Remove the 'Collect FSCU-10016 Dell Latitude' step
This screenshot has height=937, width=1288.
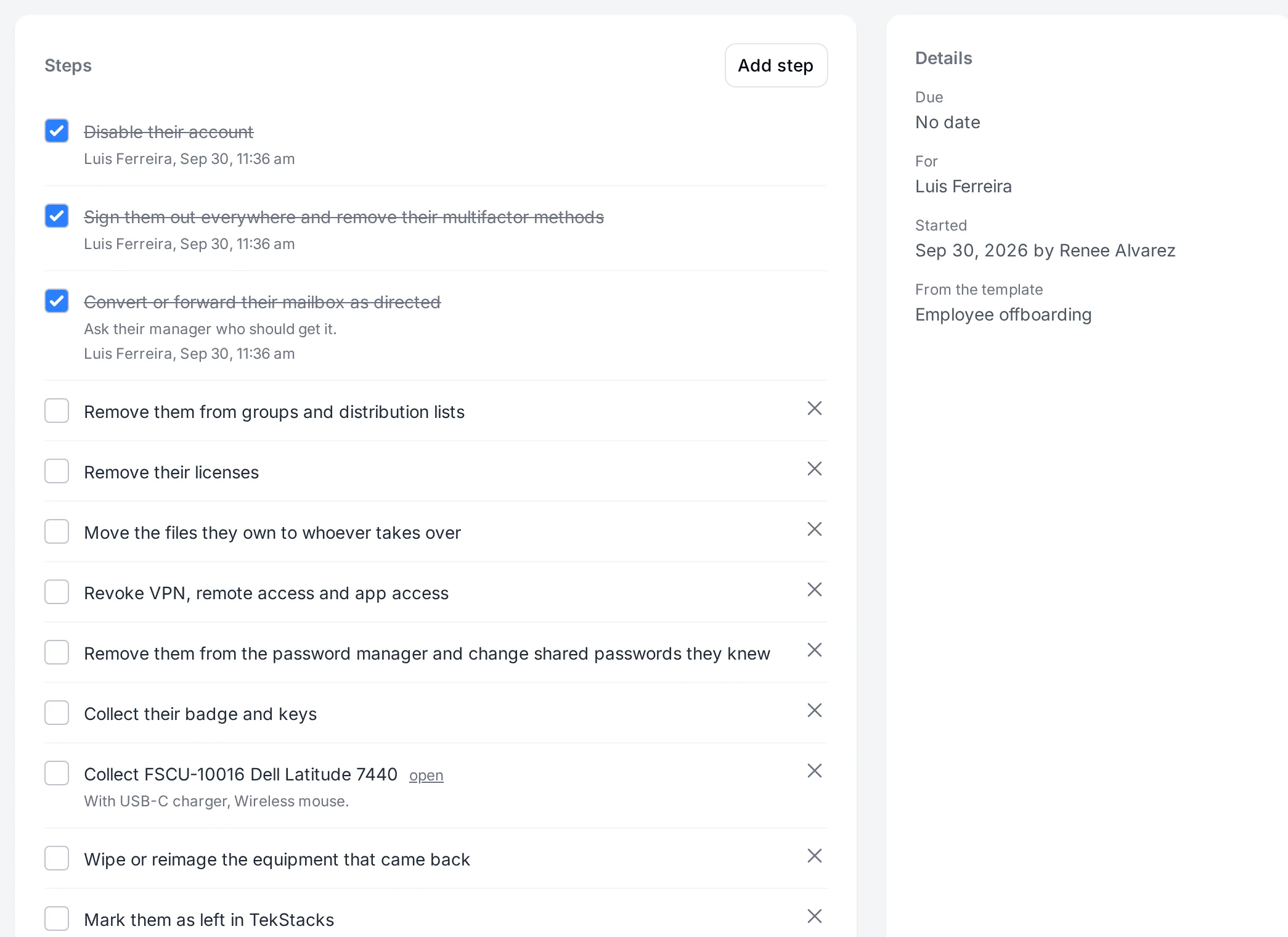click(x=815, y=771)
